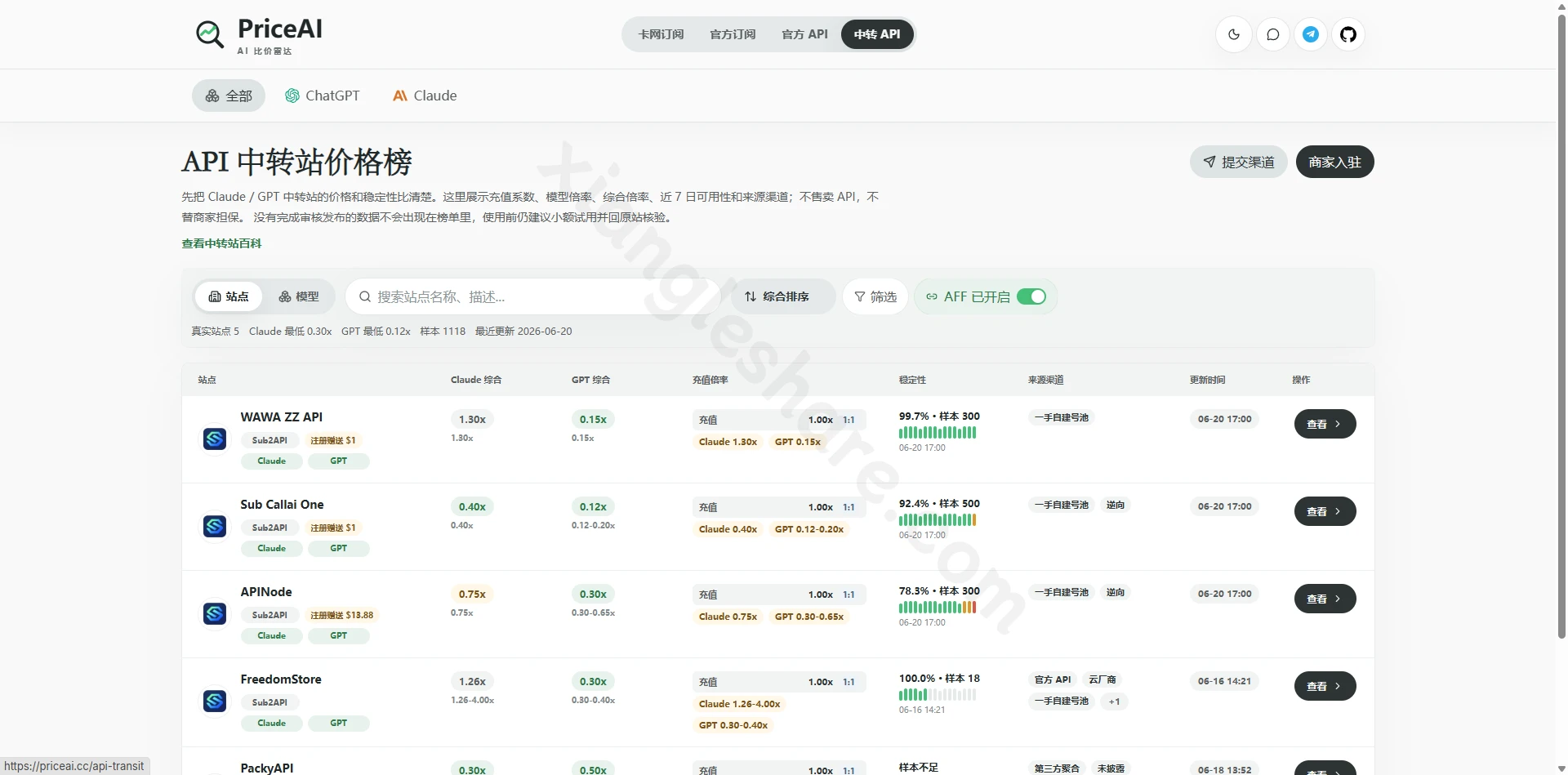Click the PackyAPI site name

[x=267, y=768]
